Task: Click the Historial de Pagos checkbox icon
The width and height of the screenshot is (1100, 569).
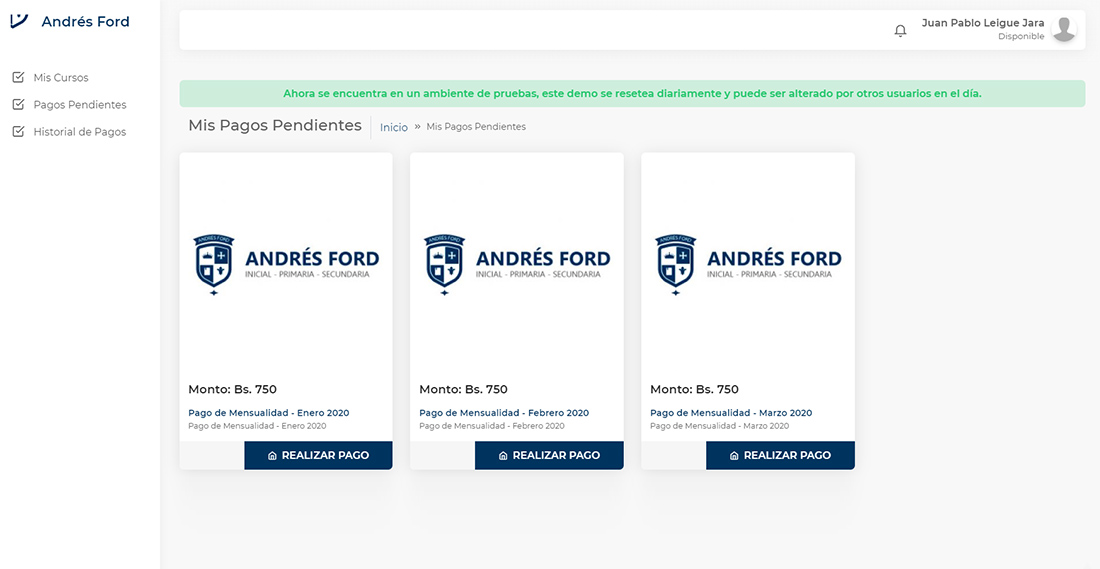Action: (19, 131)
